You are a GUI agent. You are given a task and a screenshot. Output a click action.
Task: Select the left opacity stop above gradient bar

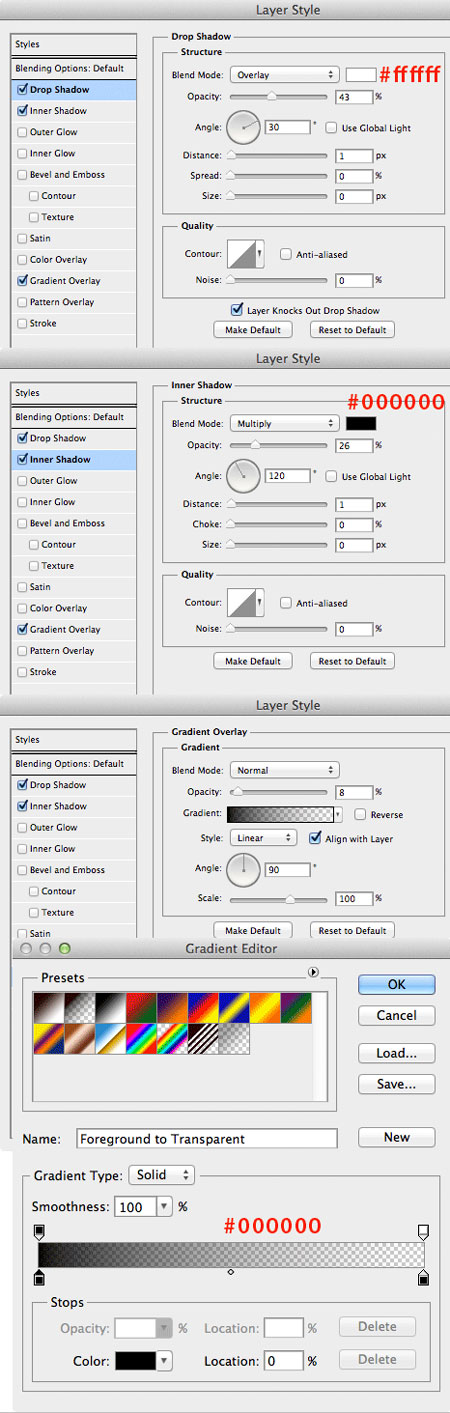coord(39,1230)
